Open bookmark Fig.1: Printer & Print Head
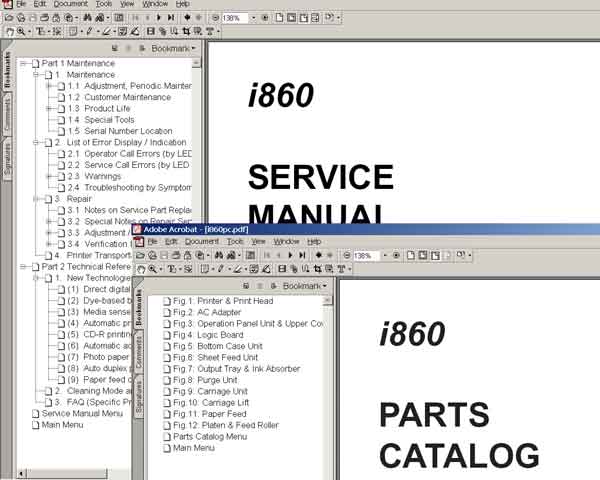The image size is (600, 480). 223,301
